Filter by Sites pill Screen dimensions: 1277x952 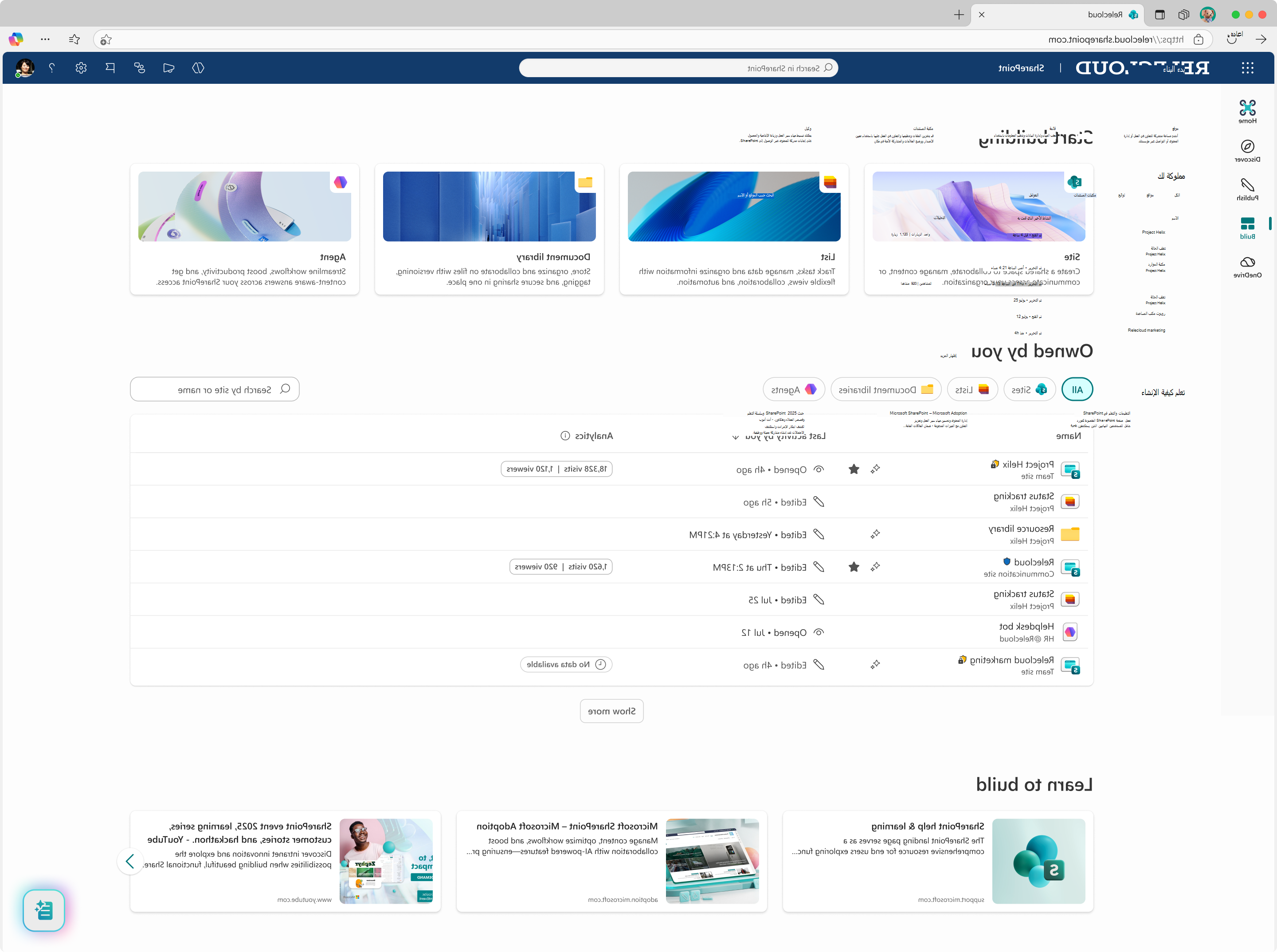(x=1029, y=390)
